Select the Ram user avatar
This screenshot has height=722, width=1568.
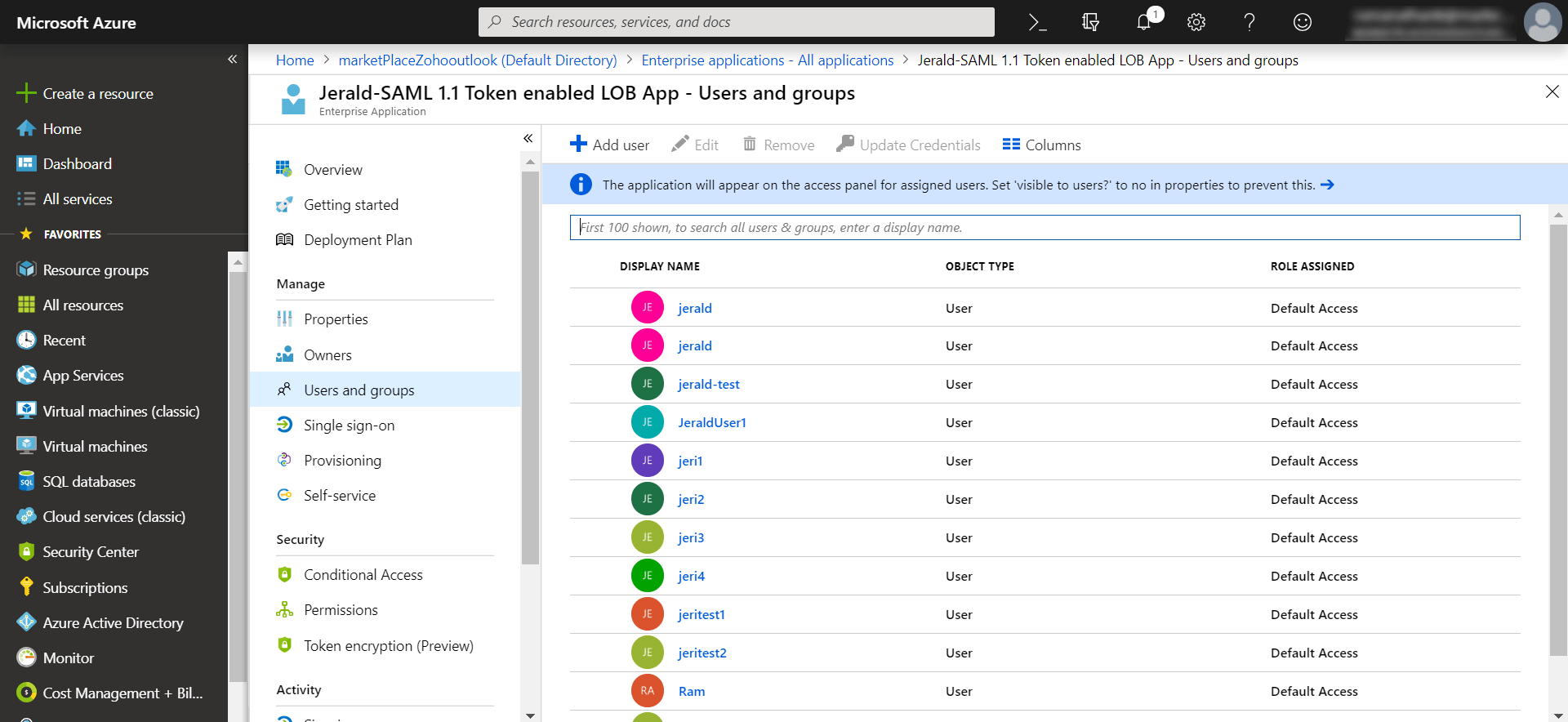tap(647, 691)
